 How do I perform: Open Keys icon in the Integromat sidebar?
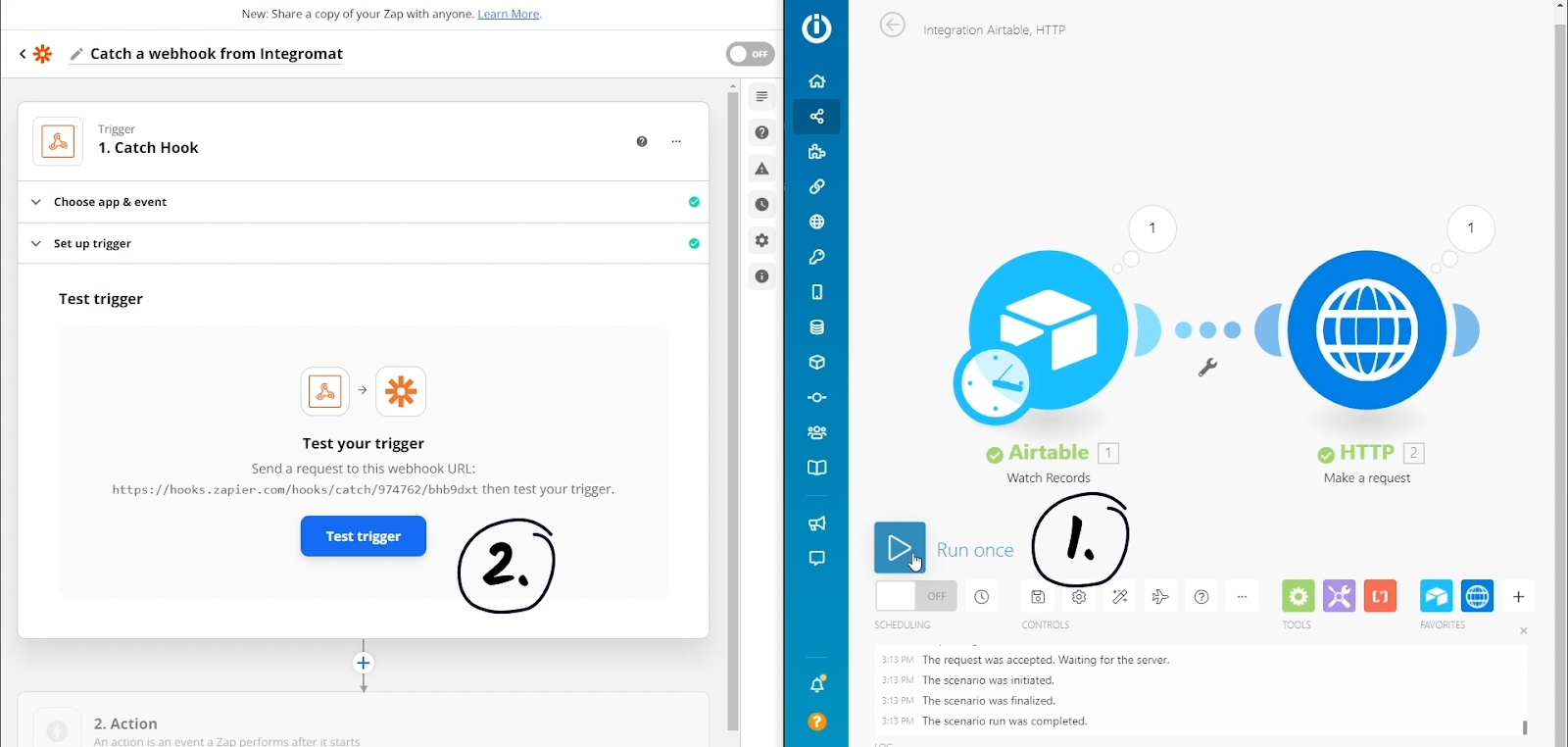816,257
